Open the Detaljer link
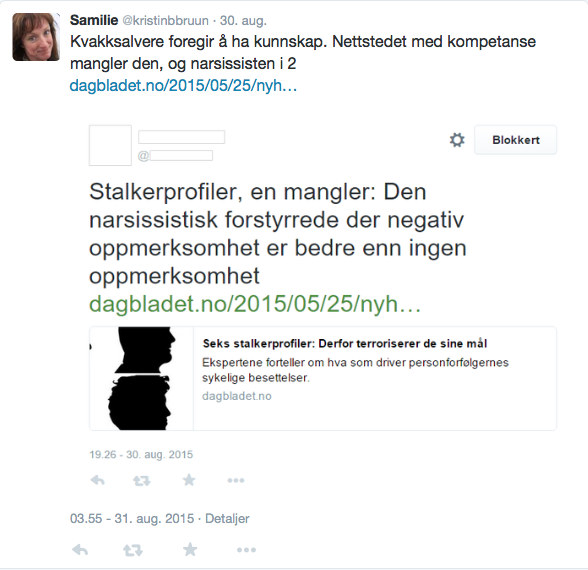Screen dimensions: 588x570 227,519
